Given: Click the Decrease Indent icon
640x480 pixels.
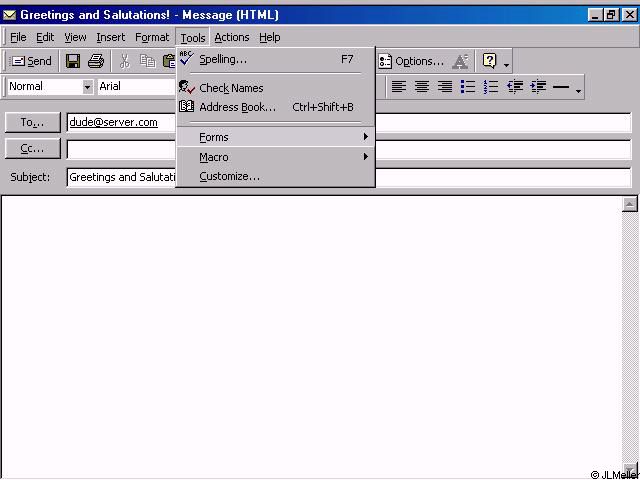Looking at the screenshot, I should pos(515,88).
